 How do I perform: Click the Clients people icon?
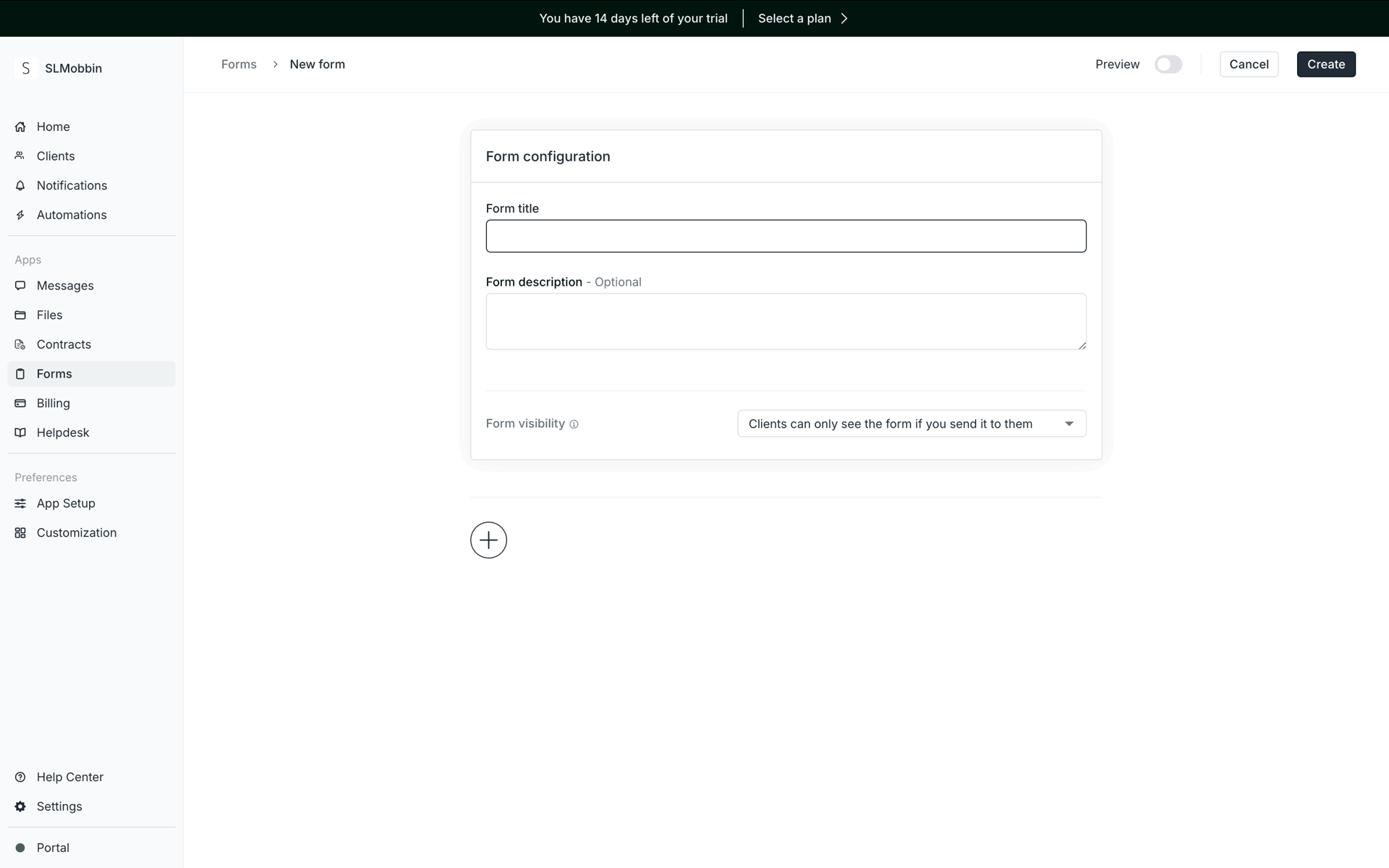point(20,156)
